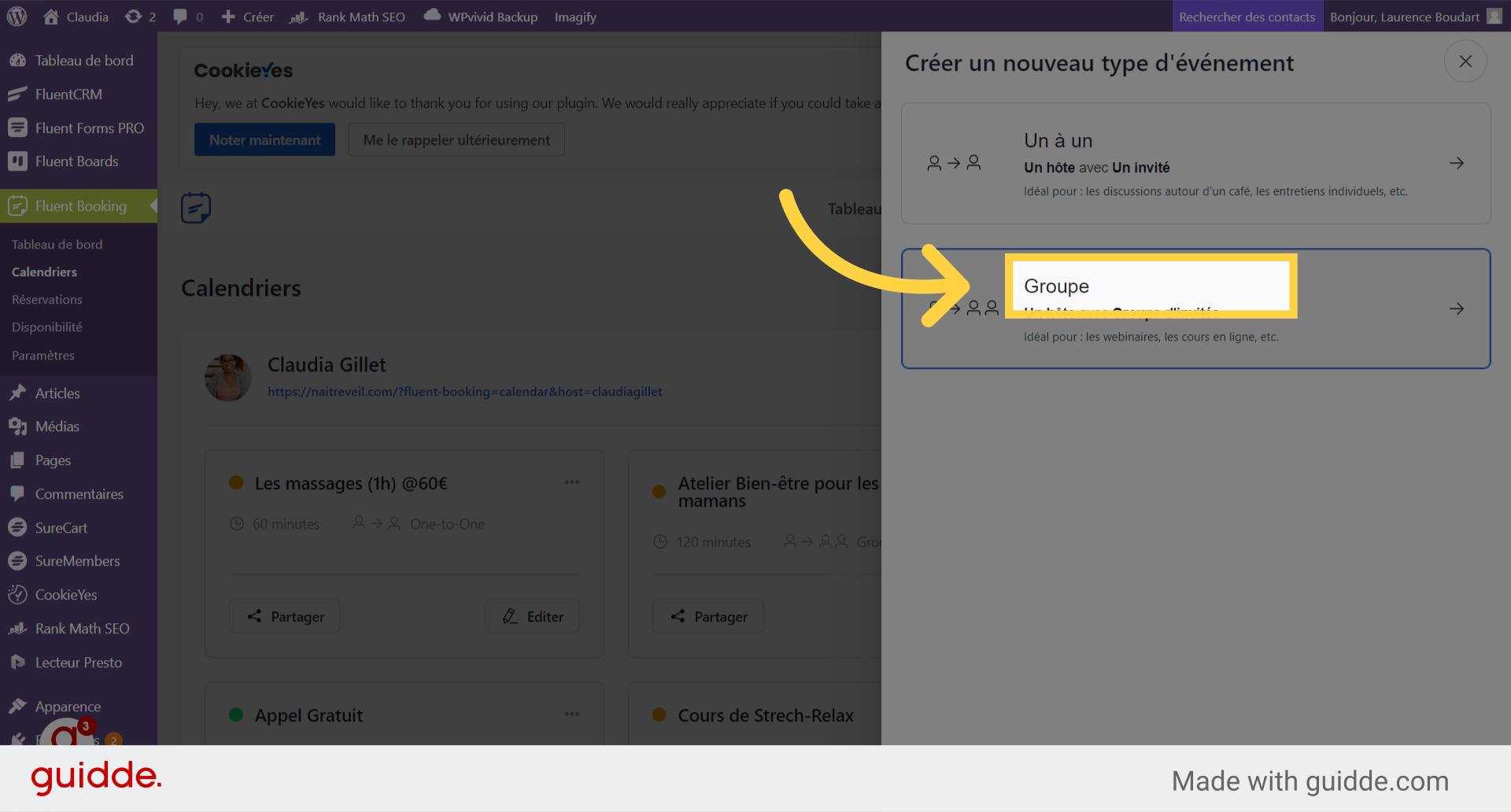The height and width of the screenshot is (812, 1511).
Task: Open Fluent Booking sidebar menu
Action: tap(79, 206)
